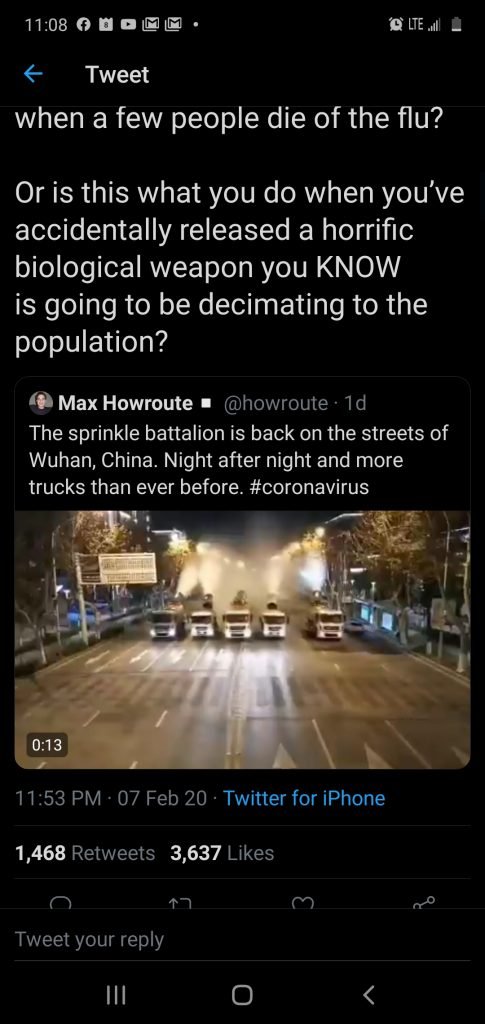This screenshot has height=1024, width=485.
Task: Open quoted tweet text about sprinkle battalion
Action: click(239, 460)
